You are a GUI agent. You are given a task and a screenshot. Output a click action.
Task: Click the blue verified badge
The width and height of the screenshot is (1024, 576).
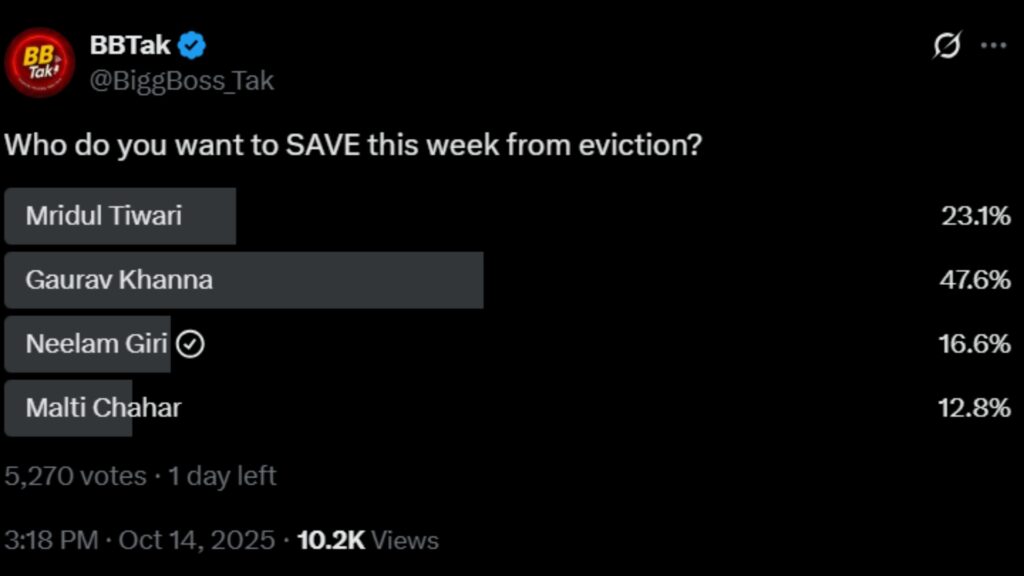point(192,45)
